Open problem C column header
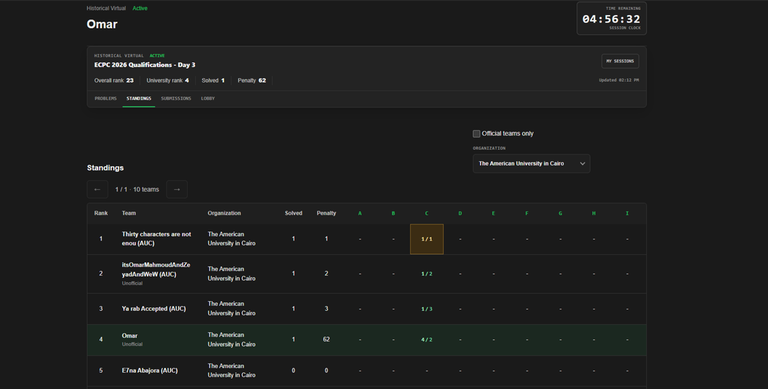 (427, 213)
